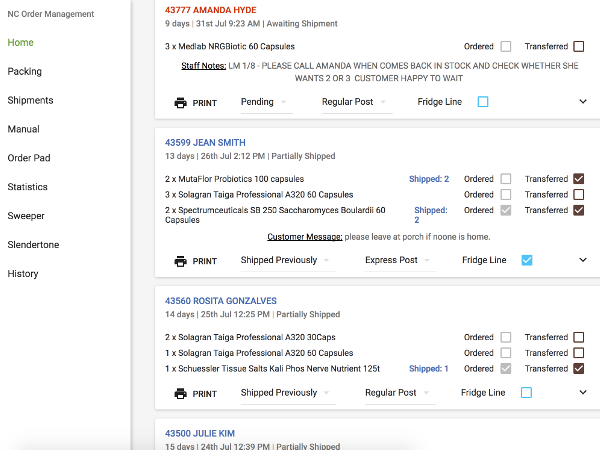Open Shipped Previously dropdown on Rosita Gonzalves order

pyautogui.click(x=288, y=393)
